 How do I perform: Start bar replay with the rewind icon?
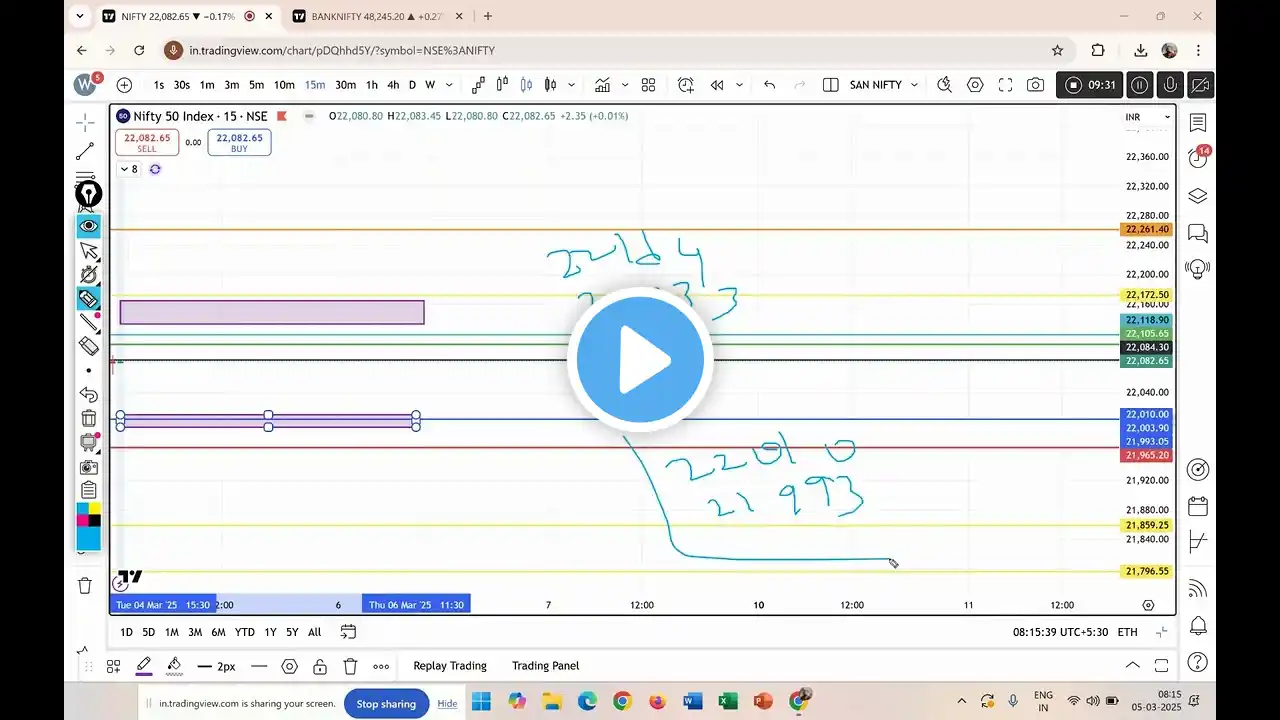coord(717,85)
